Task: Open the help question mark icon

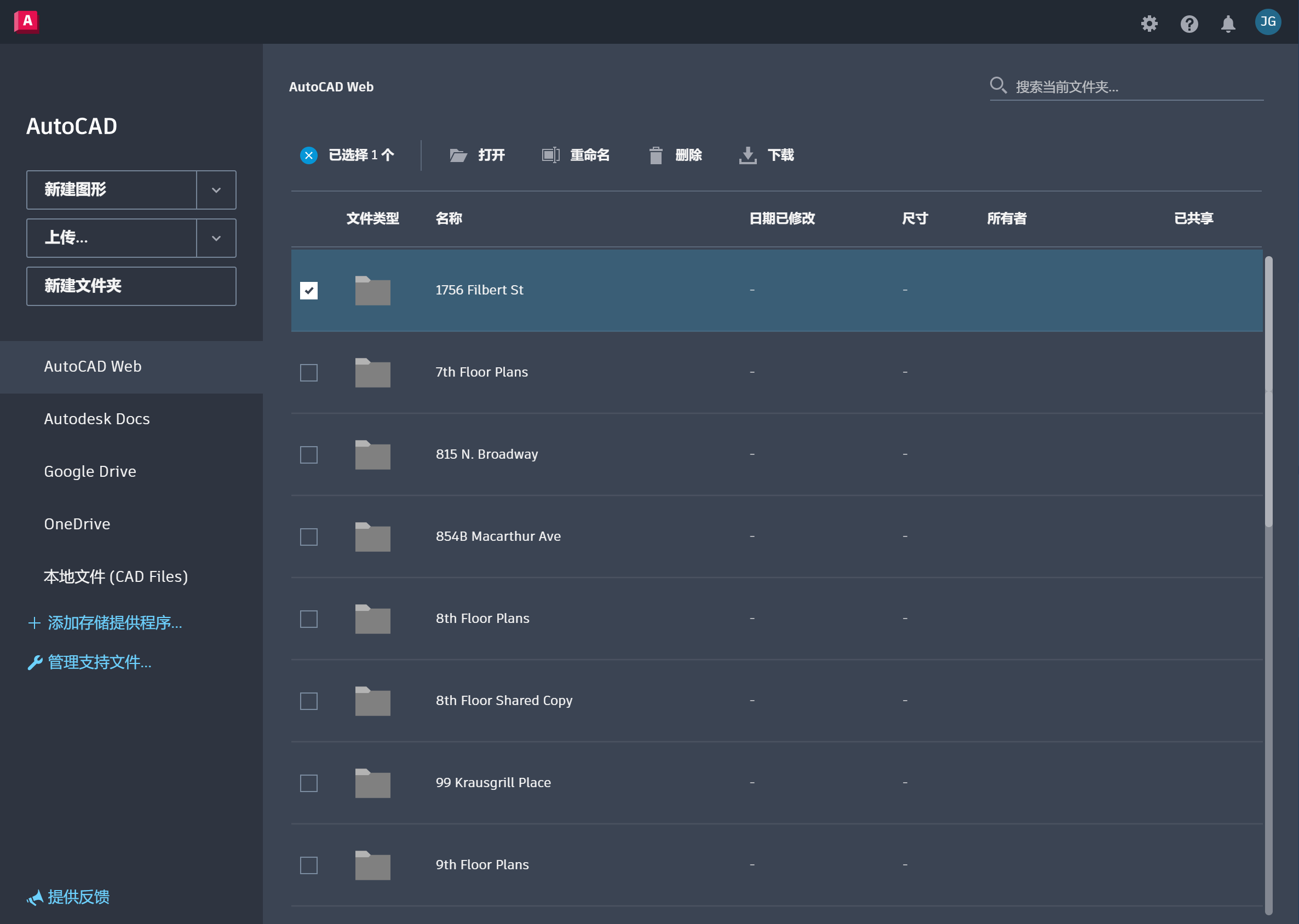Action: pyautogui.click(x=1189, y=24)
